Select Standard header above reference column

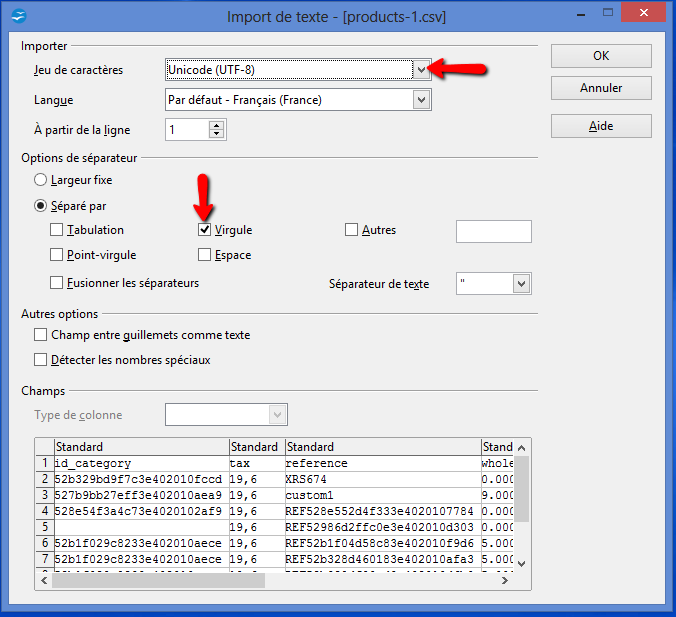point(383,447)
